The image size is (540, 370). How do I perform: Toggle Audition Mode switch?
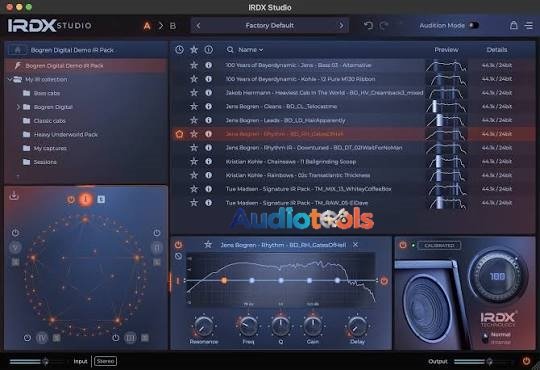click(x=474, y=25)
